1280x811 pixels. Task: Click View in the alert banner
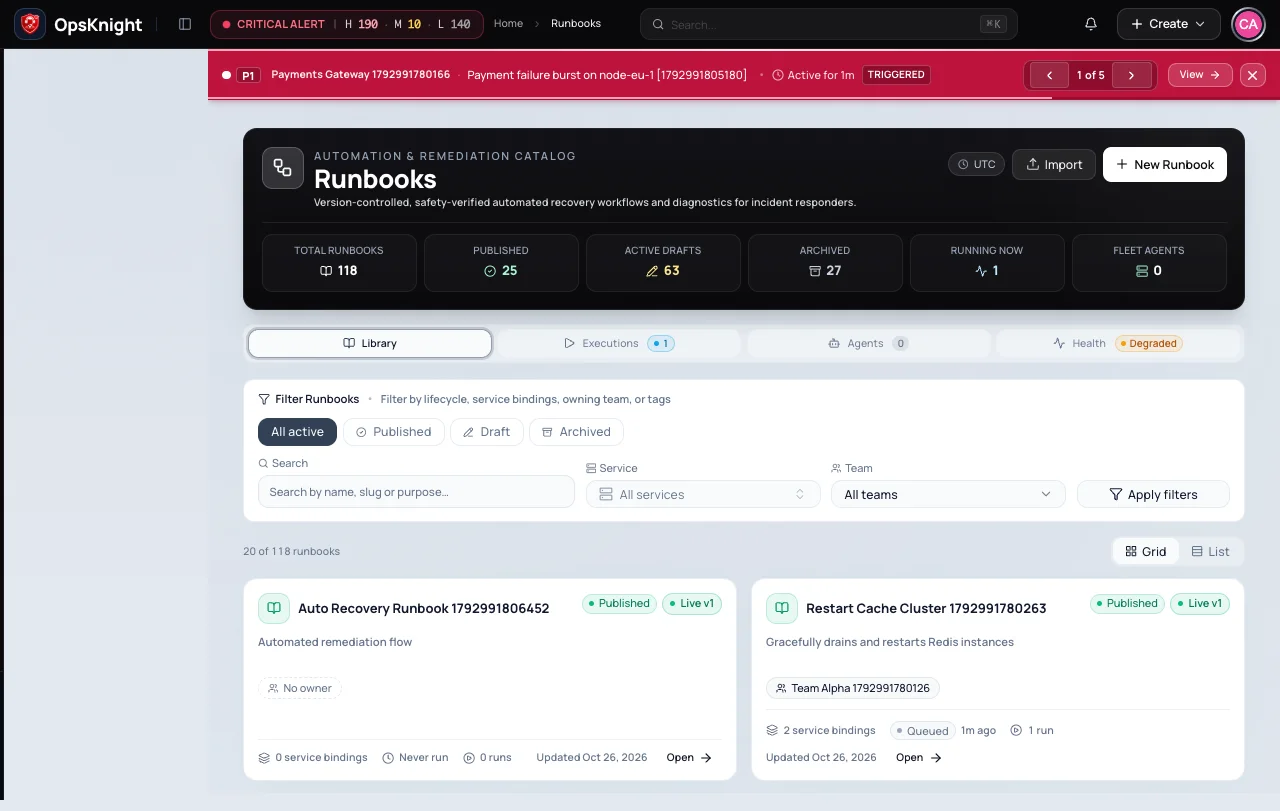[x=1200, y=75]
